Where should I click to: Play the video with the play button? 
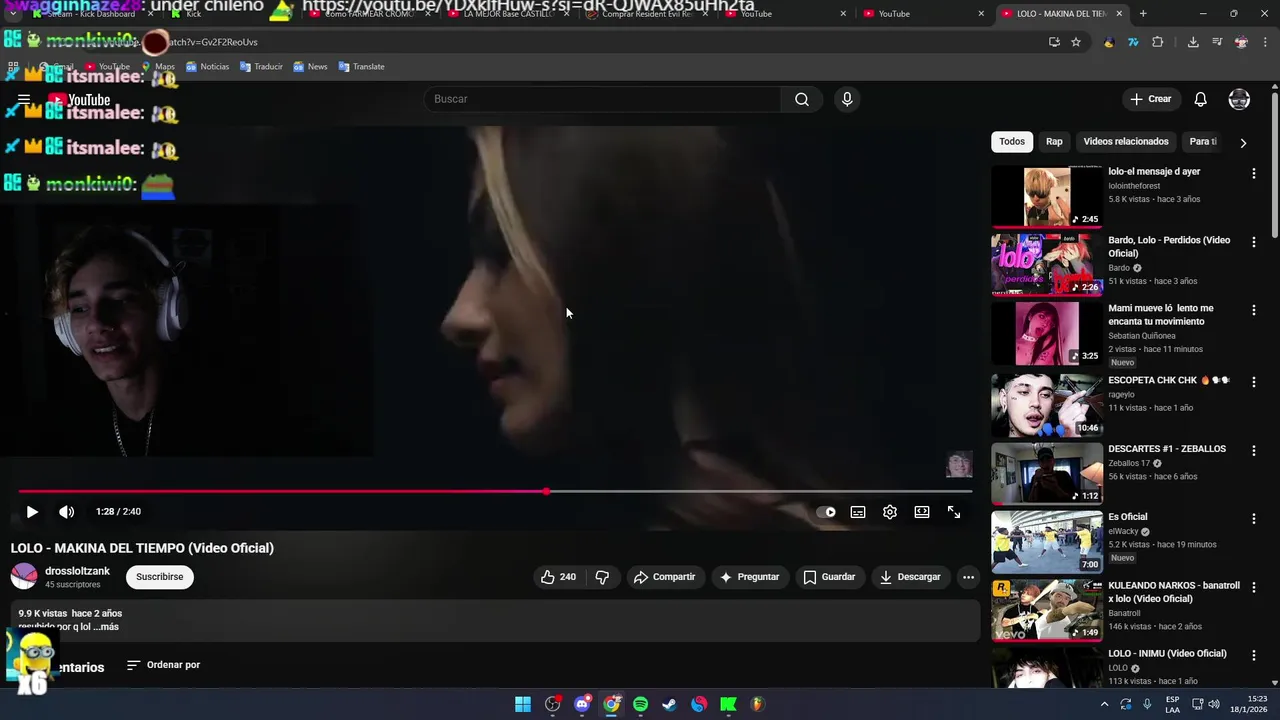click(32, 512)
